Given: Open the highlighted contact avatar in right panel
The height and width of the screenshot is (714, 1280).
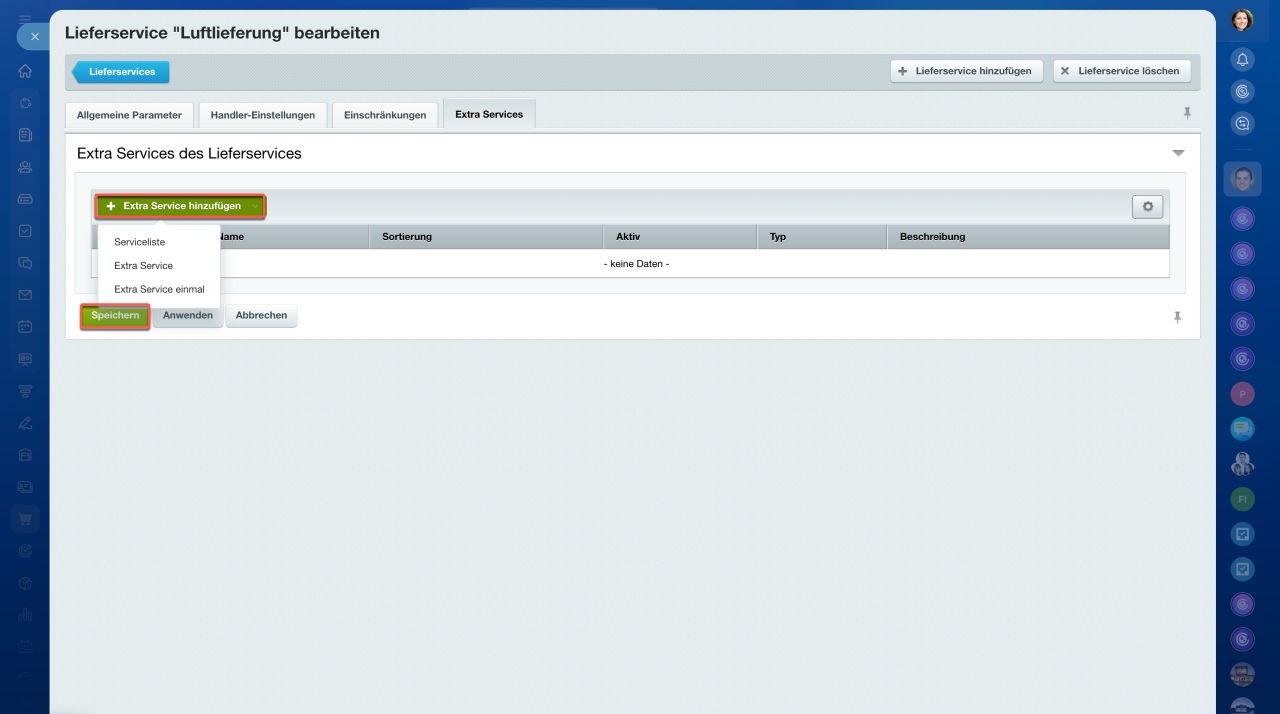Looking at the screenshot, I should (1242, 179).
